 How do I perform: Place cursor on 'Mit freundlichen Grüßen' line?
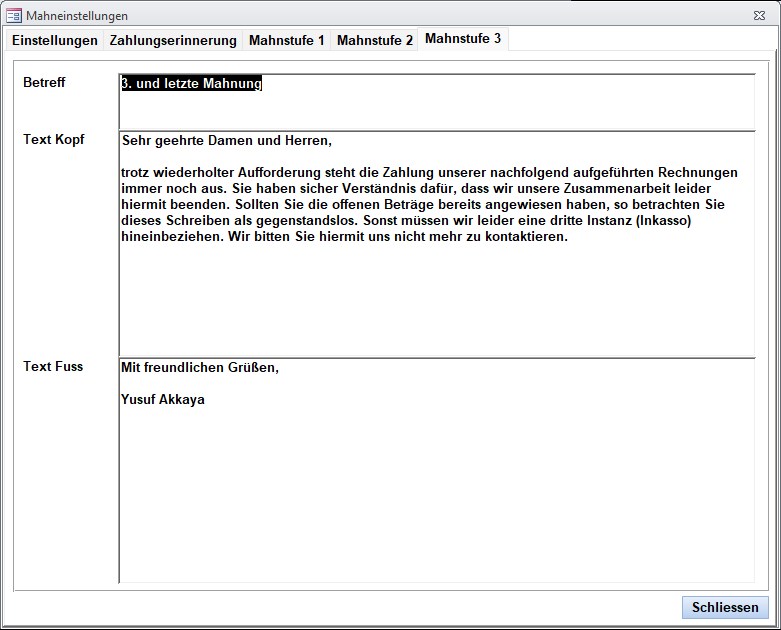coord(199,367)
